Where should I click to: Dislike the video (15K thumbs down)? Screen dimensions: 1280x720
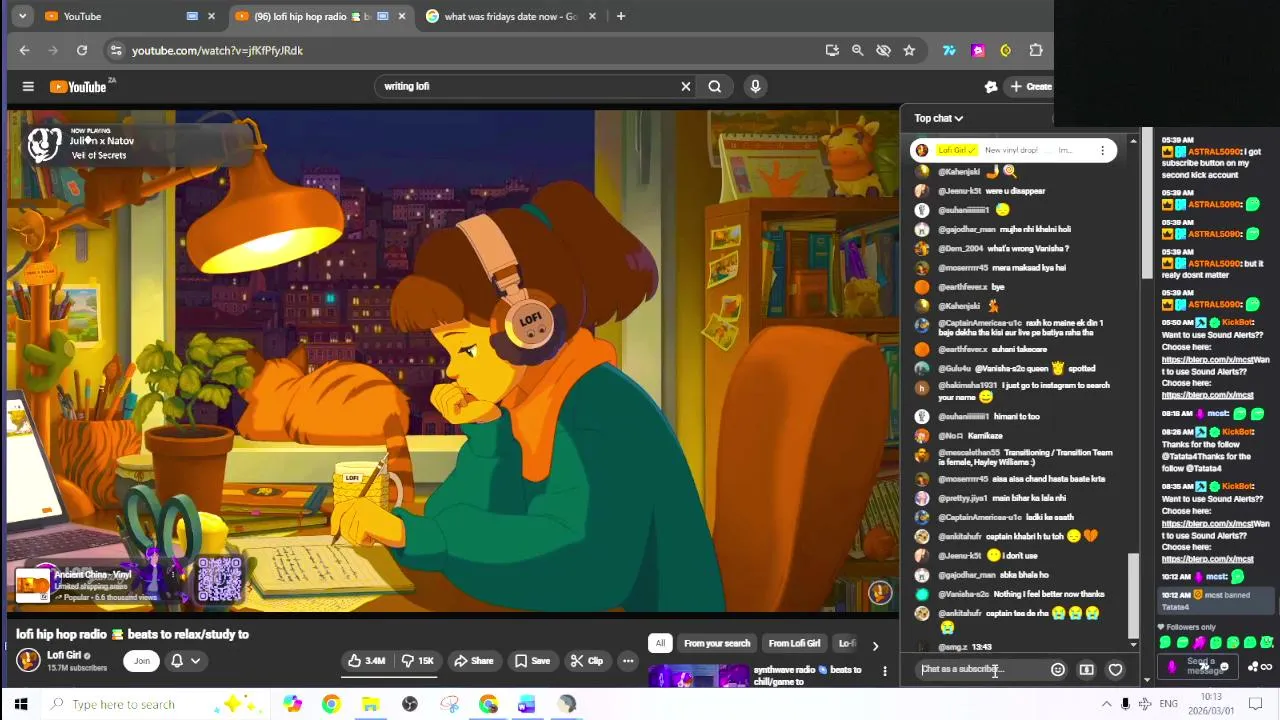[x=418, y=661]
